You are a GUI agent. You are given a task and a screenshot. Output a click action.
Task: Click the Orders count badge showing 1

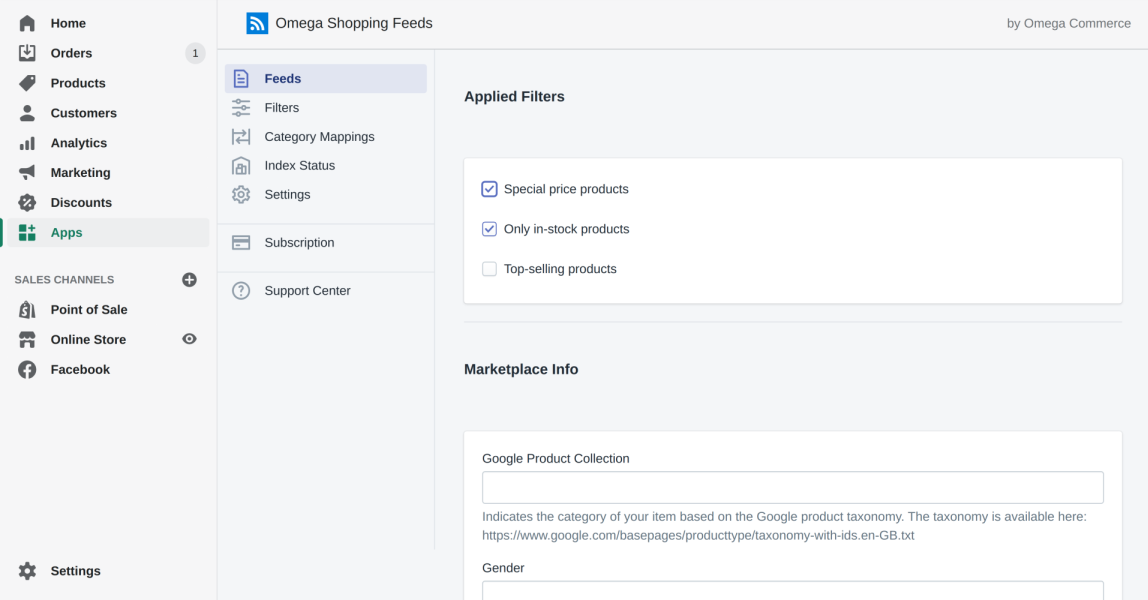(195, 53)
